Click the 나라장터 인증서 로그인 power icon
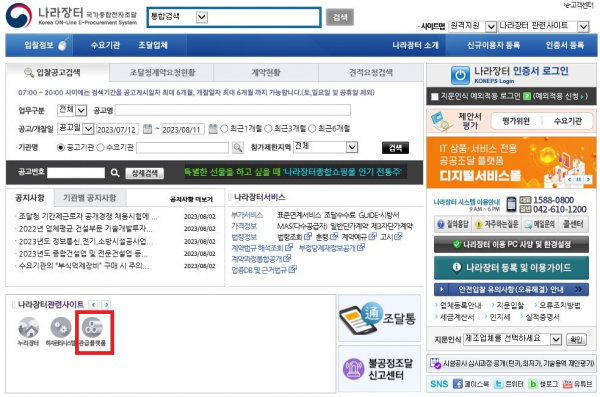The image size is (600, 397). click(460, 75)
